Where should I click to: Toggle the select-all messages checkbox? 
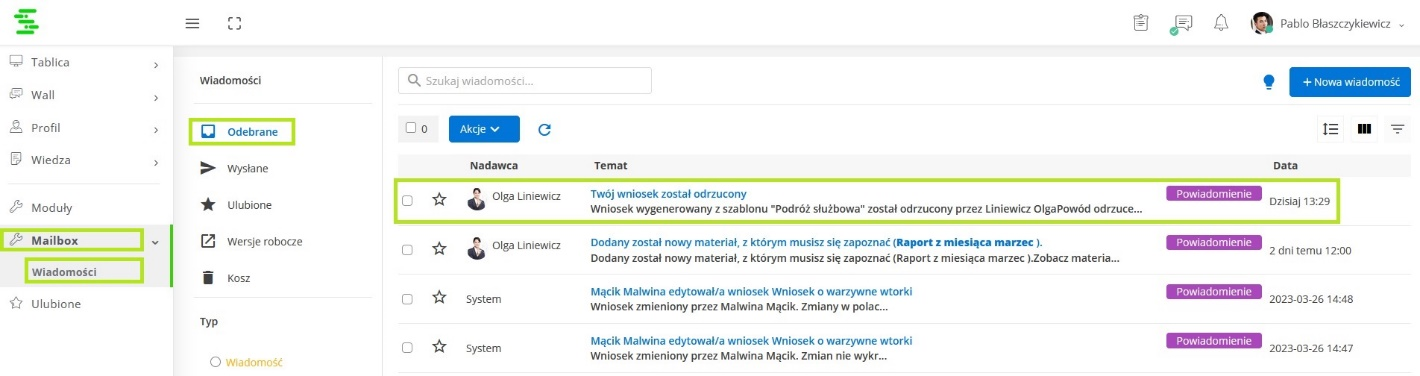point(410,128)
